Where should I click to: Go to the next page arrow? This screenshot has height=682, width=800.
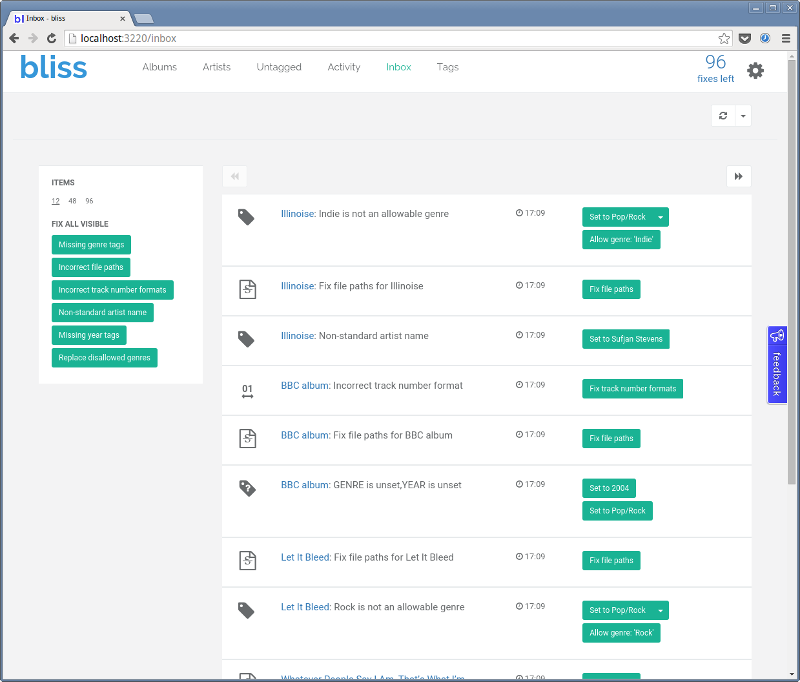point(738,176)
